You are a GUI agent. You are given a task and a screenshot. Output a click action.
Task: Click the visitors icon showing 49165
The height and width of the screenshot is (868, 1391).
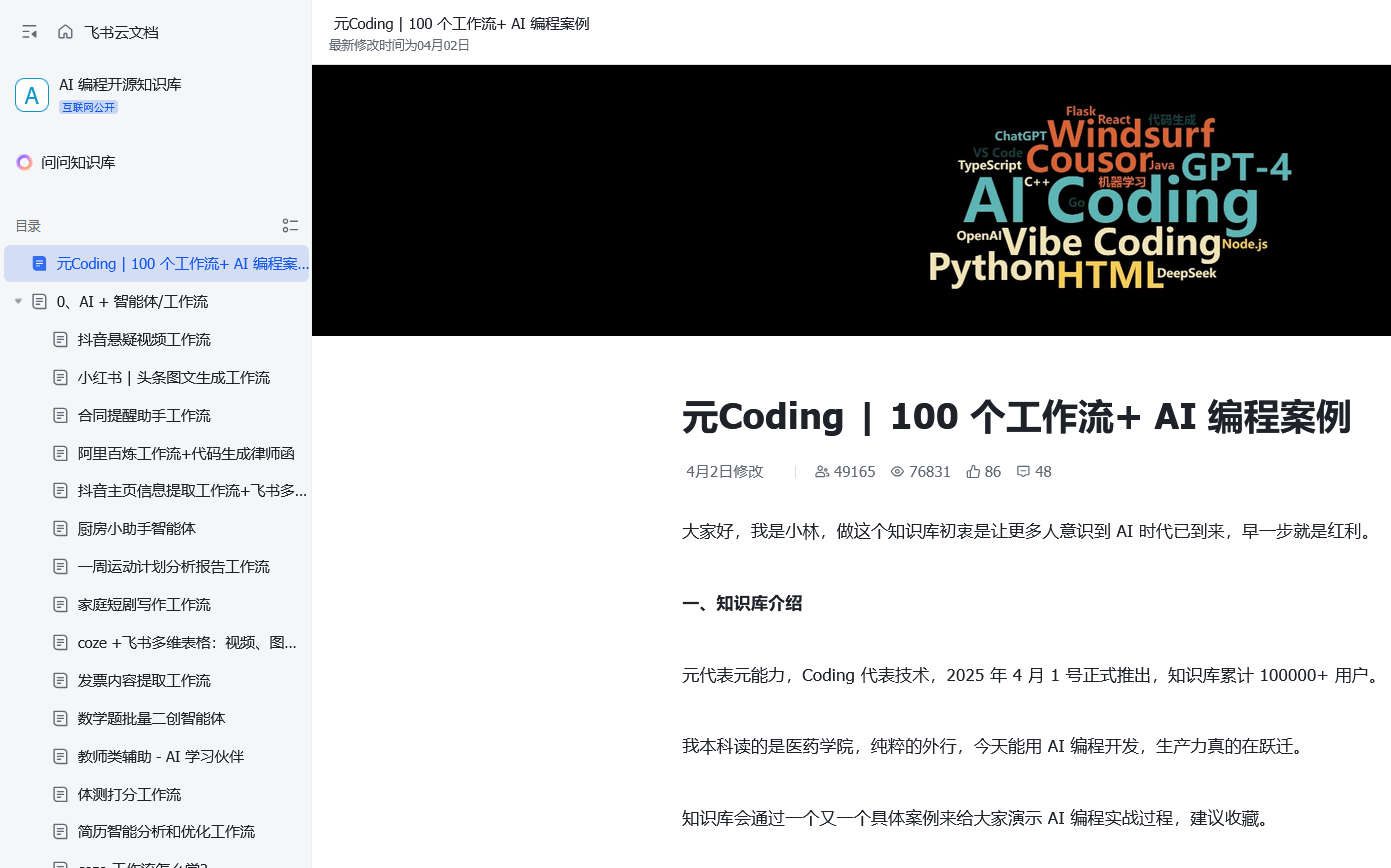click(822, 472)
